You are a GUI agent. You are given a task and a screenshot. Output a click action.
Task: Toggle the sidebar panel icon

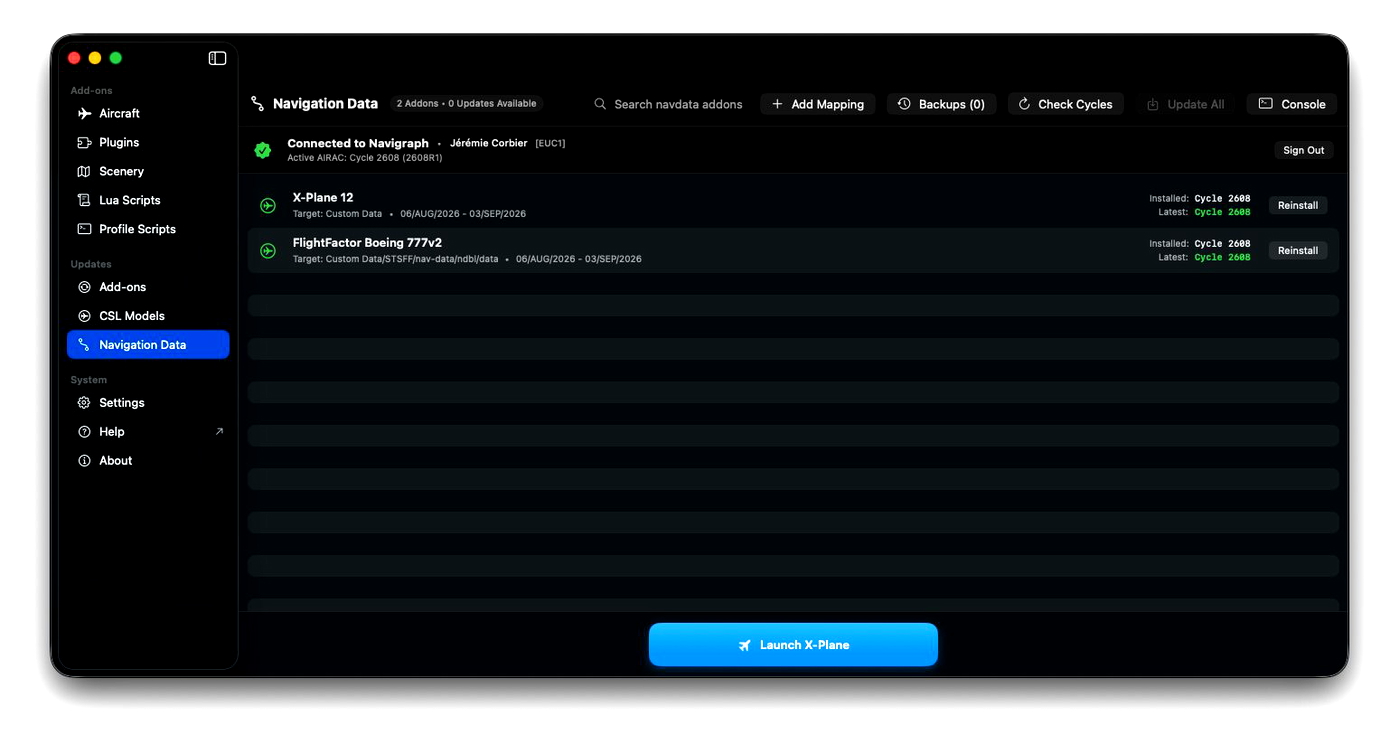[x=217, y=58]
